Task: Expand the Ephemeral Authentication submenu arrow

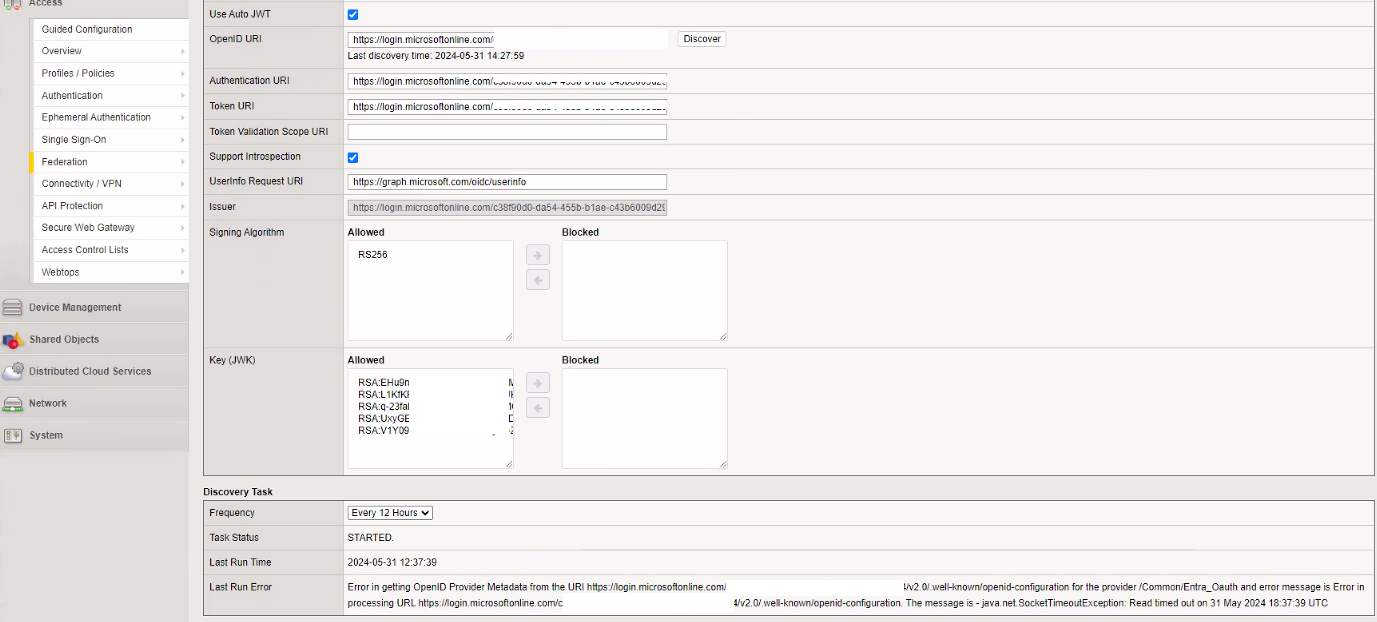Action: click(x=183, y=118)
